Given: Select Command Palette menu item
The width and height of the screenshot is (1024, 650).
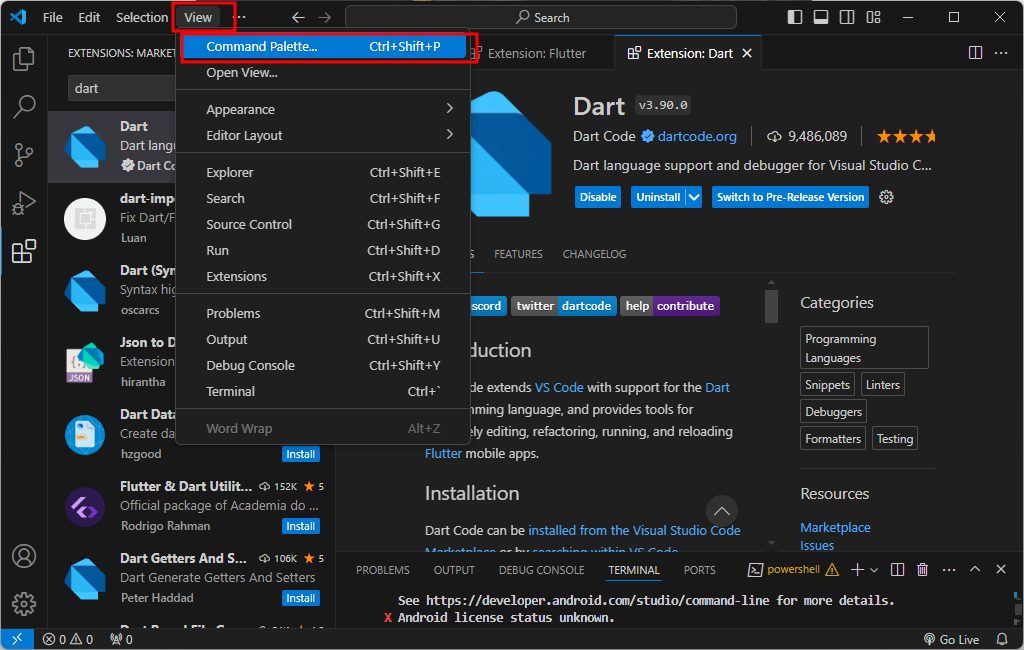Looking at the screenshot, I should click(x=323, y=46).
